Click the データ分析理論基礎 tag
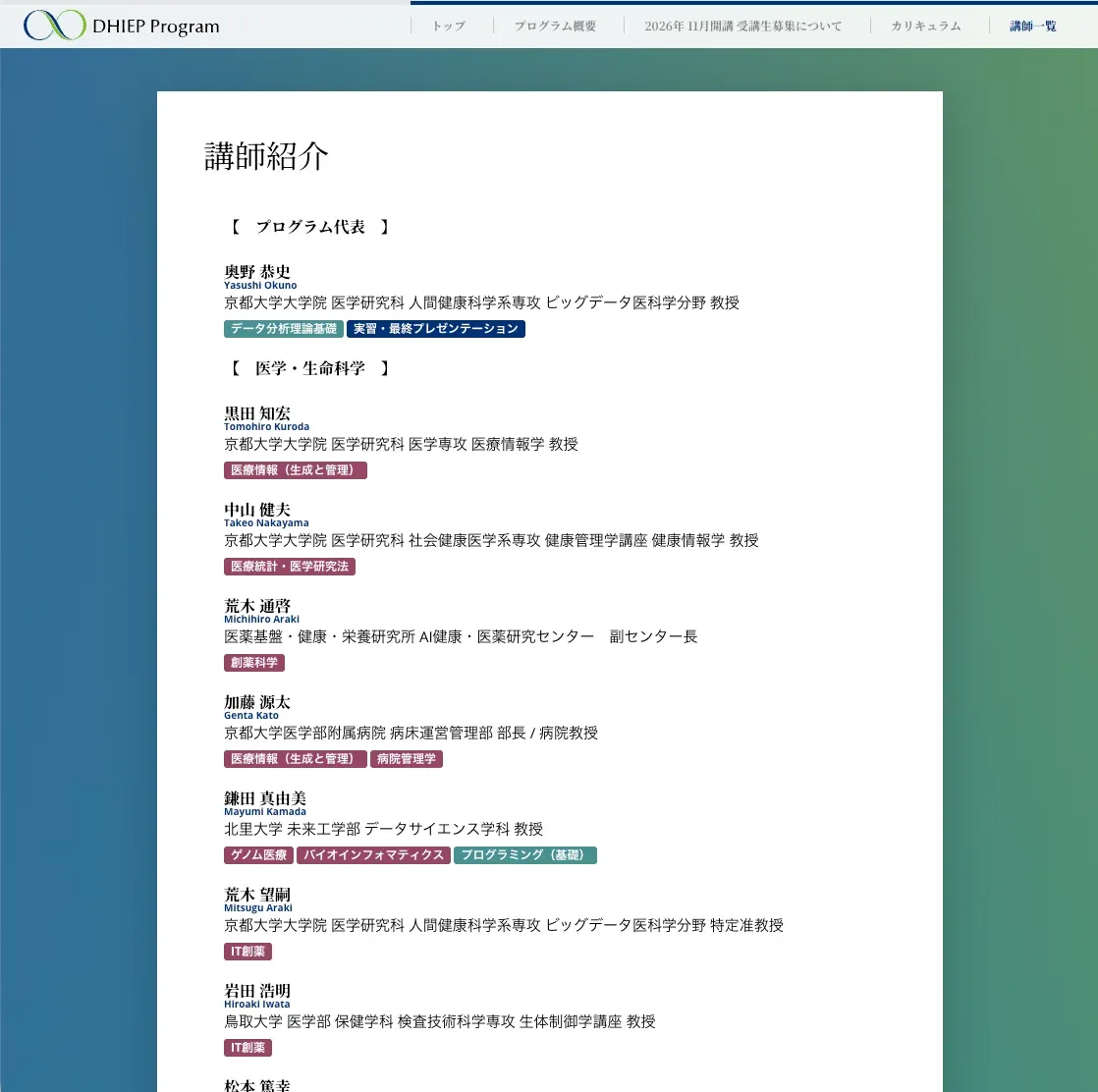Screen dimensions: 1098x1092 click(284, 329)
